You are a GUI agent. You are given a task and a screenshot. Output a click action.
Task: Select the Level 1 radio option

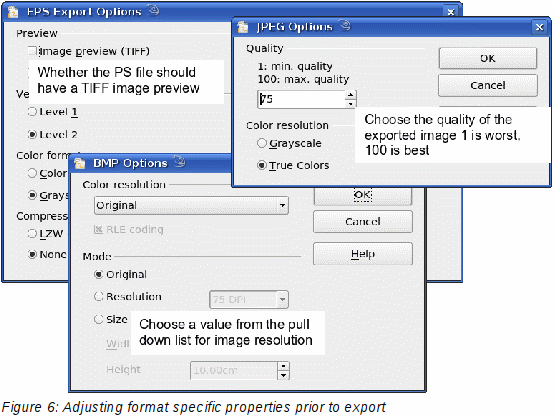coord(32,112)
